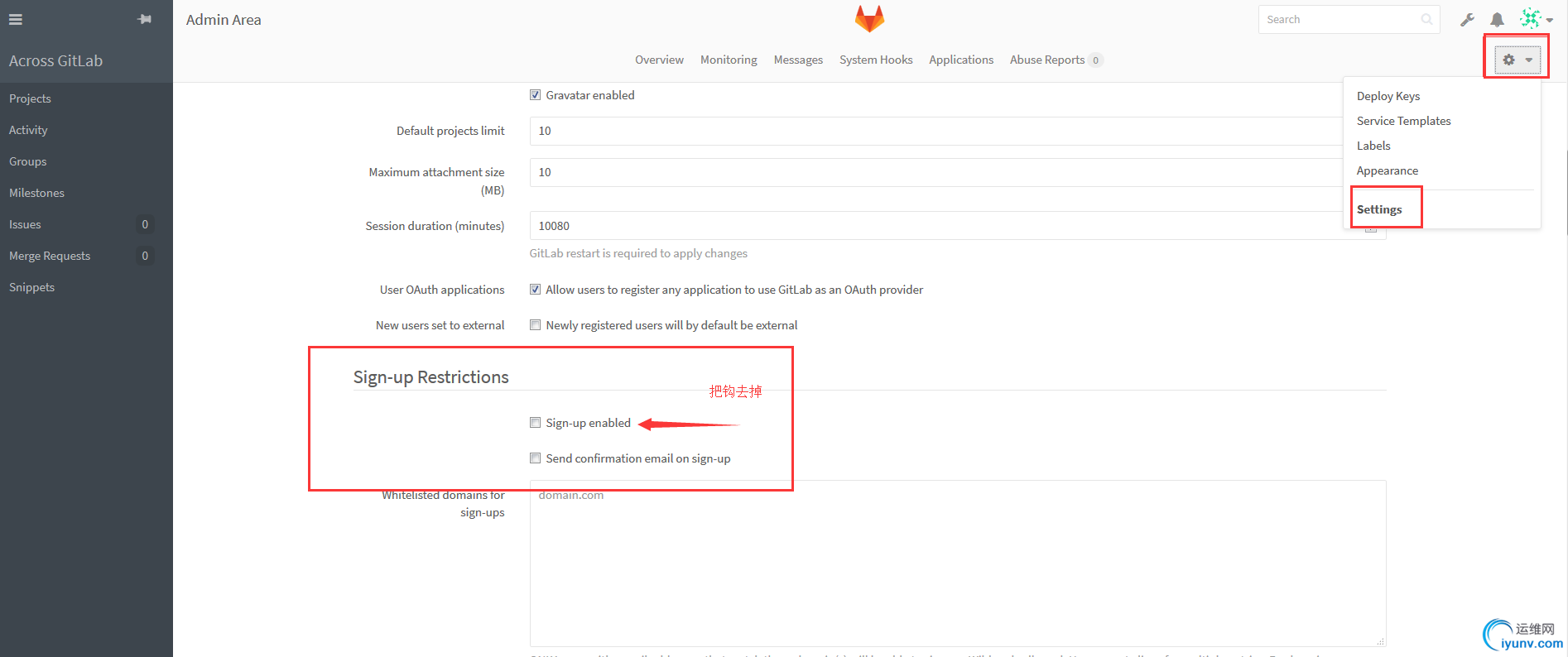Select Deploy Keys from dropdown
The height and width of the screenshot is (657, 1568).
[x=1388, y=96]
